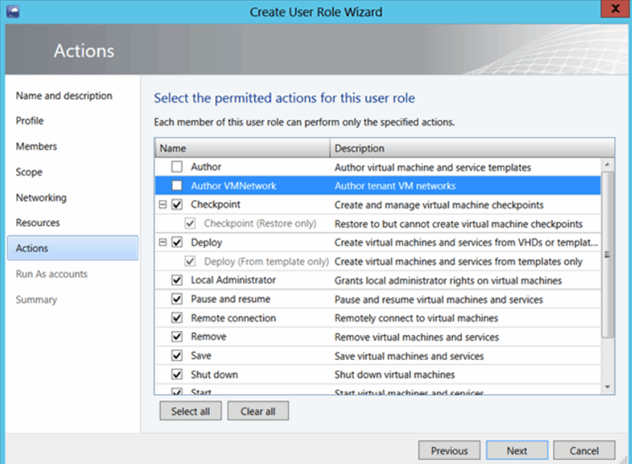Switch to the Networking page
632x464 pixels.
(x=41, y=198)
